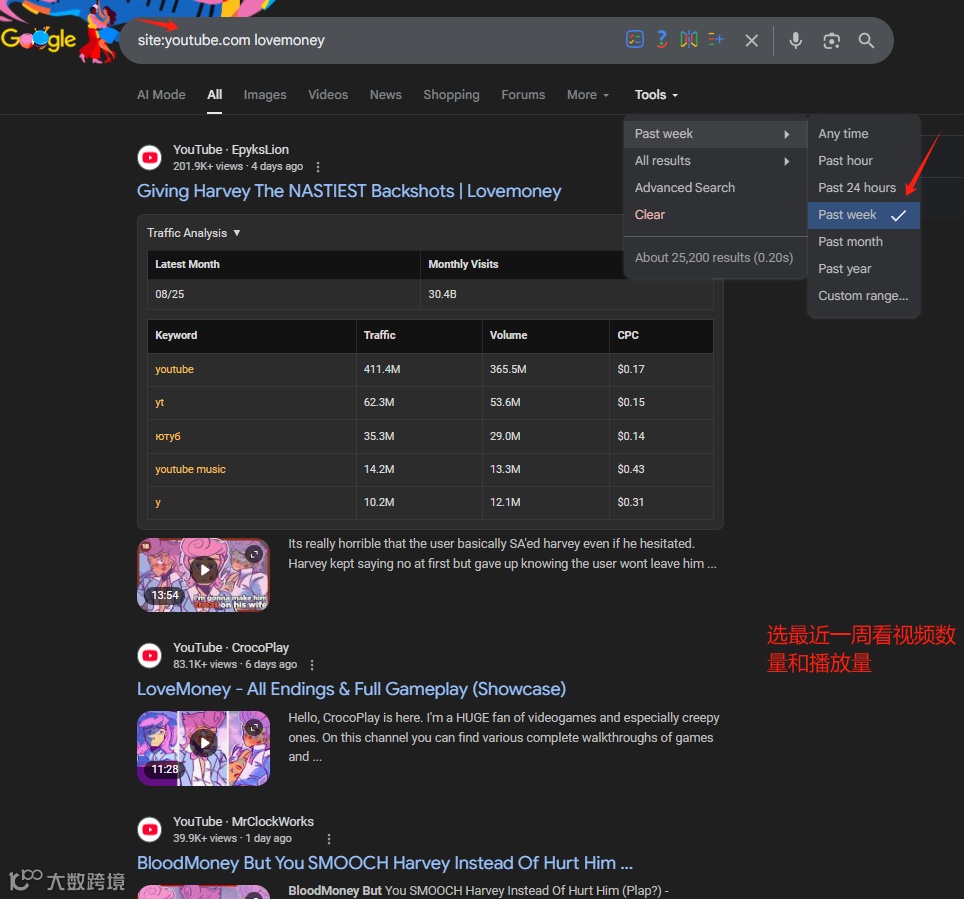Open the blue checklist extension icon in the search bar

pyautogui.click(x=634, y=40)
